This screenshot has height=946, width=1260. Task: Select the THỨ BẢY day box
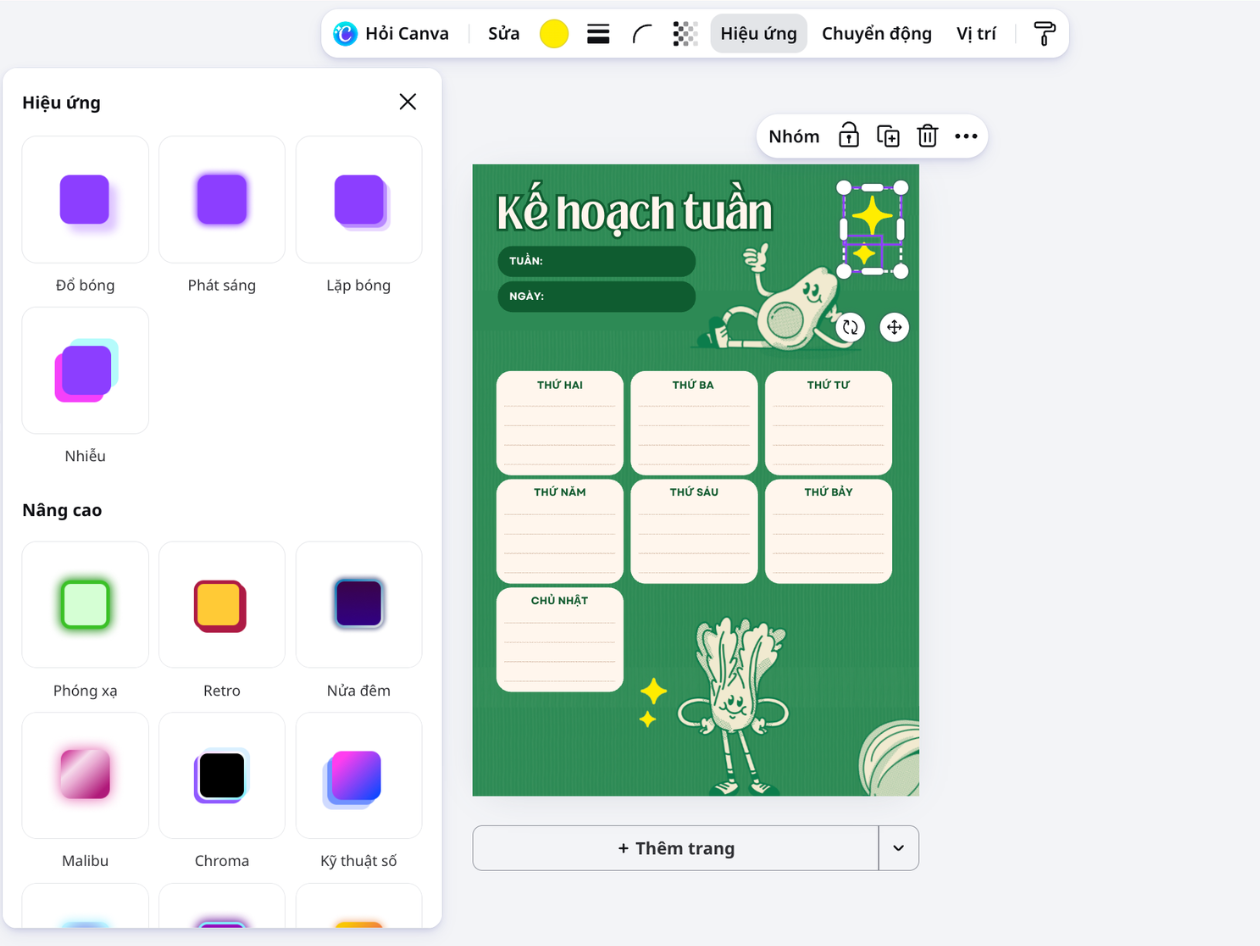click(x=828, y=531)
